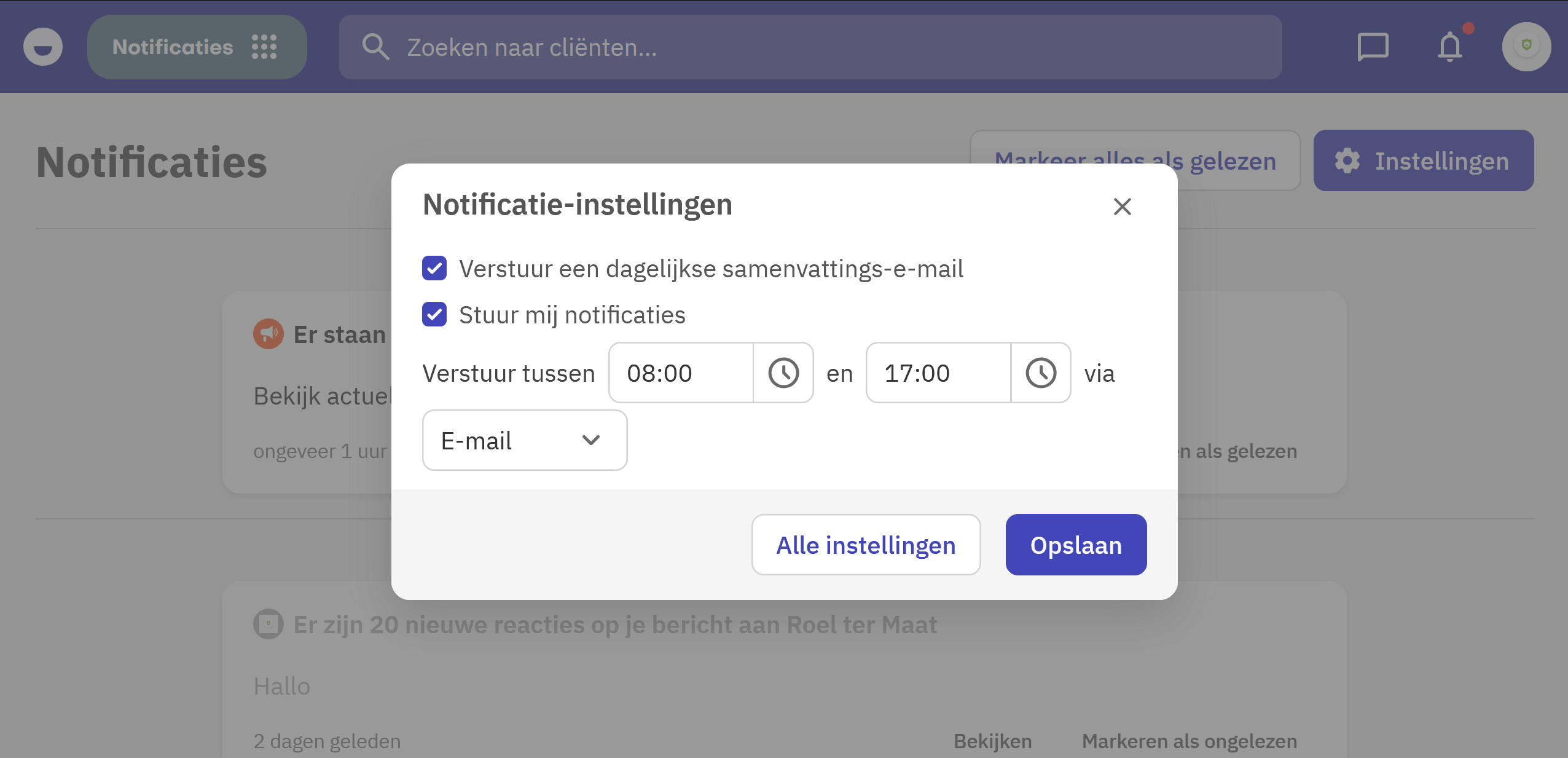Viewport: 1568px width, 758px height.
Task: Click the Instellingen button
Action: pyautogui.click(x=1423, y=160)
